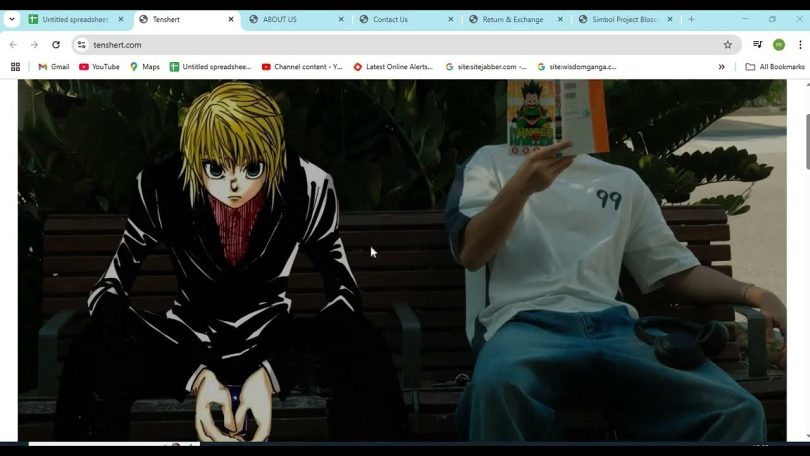Open the Gmail bookmark

click(x=54, y=67)
